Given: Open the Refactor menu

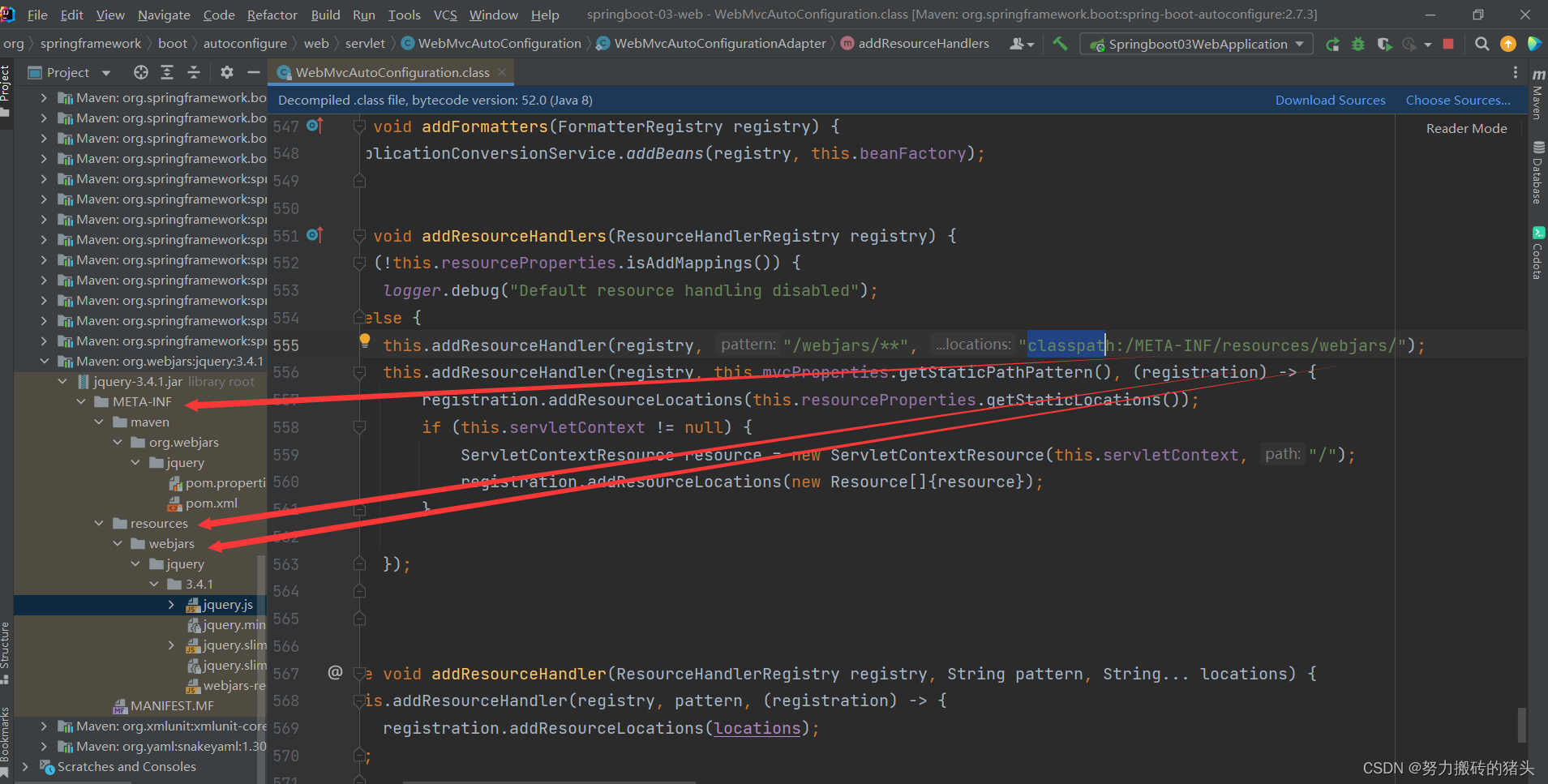Looking at the screenshot, I should coord(272,15).
